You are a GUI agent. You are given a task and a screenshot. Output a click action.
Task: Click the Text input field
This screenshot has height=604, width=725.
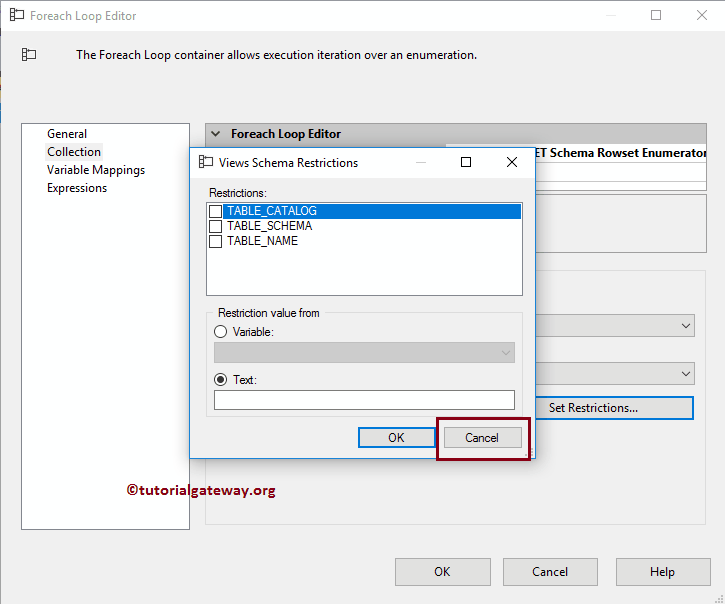pos(364,400)
